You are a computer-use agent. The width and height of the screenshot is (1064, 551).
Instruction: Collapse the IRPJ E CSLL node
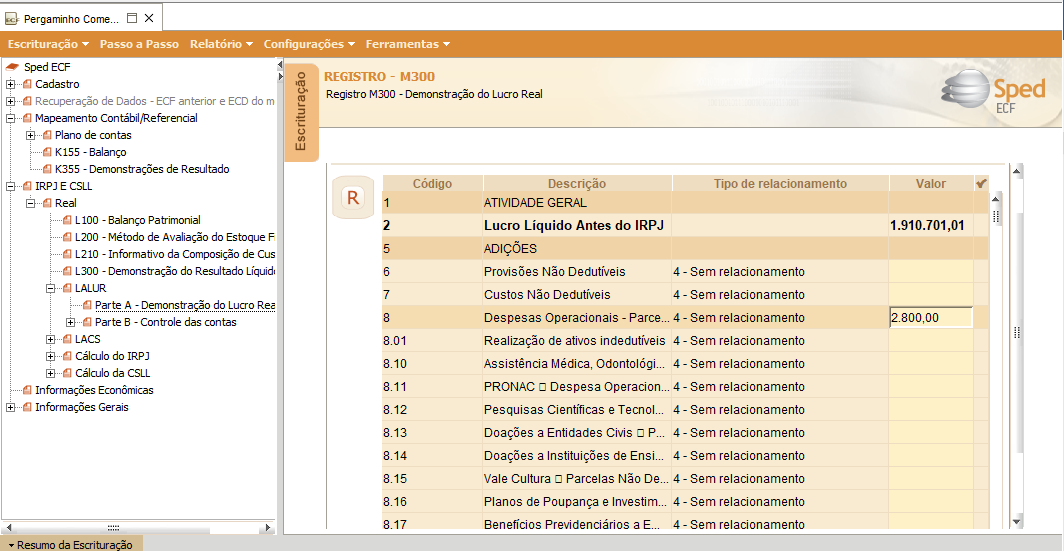tap(10, 186)
